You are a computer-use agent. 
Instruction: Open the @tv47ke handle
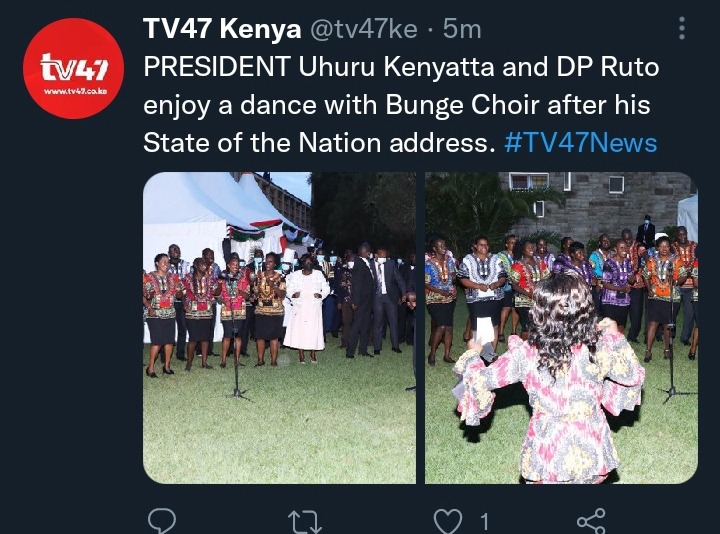click(x=364, y=29)
